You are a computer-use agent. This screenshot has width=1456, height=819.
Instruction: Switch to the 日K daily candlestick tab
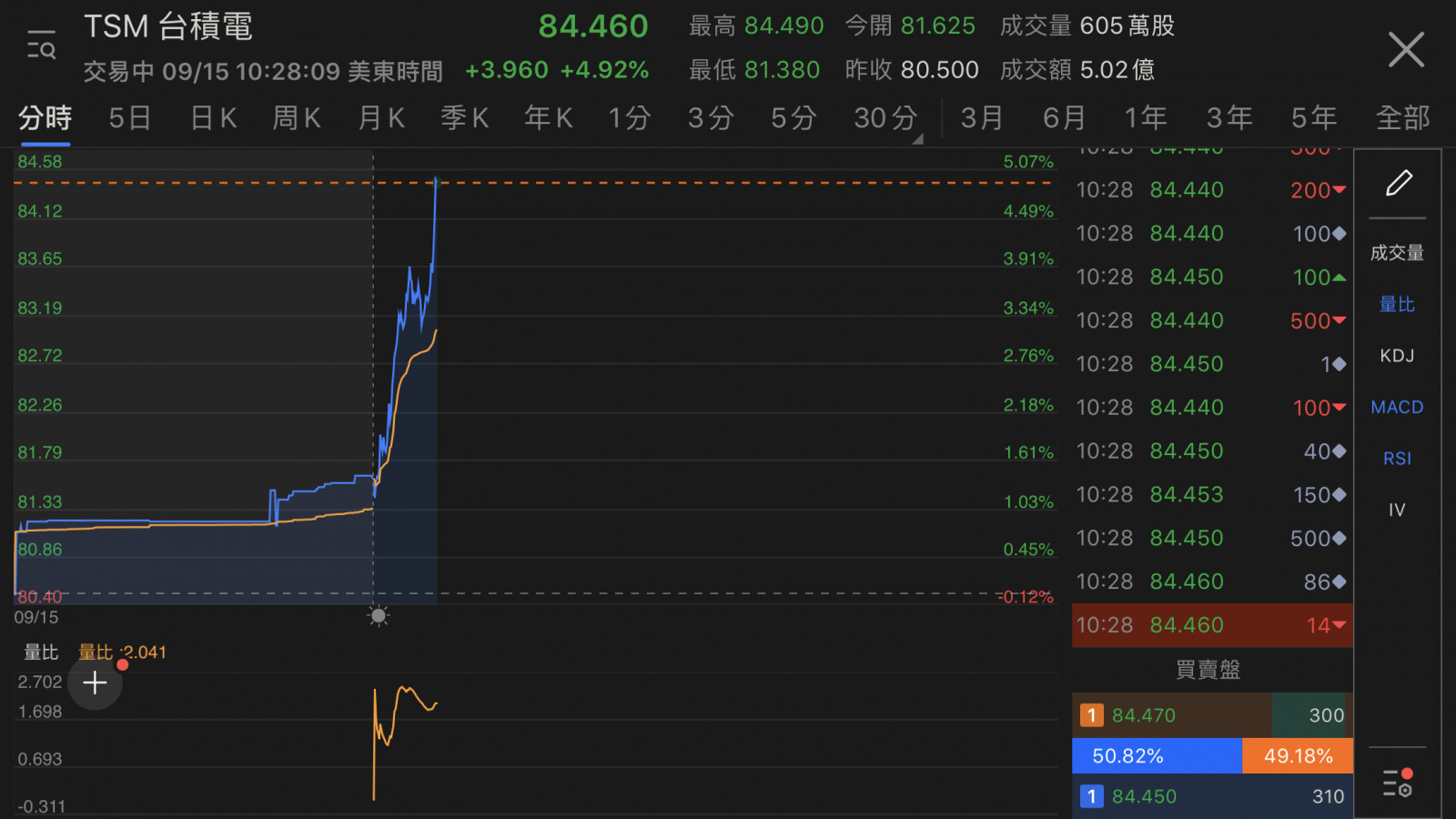click(x=214, y=118)
